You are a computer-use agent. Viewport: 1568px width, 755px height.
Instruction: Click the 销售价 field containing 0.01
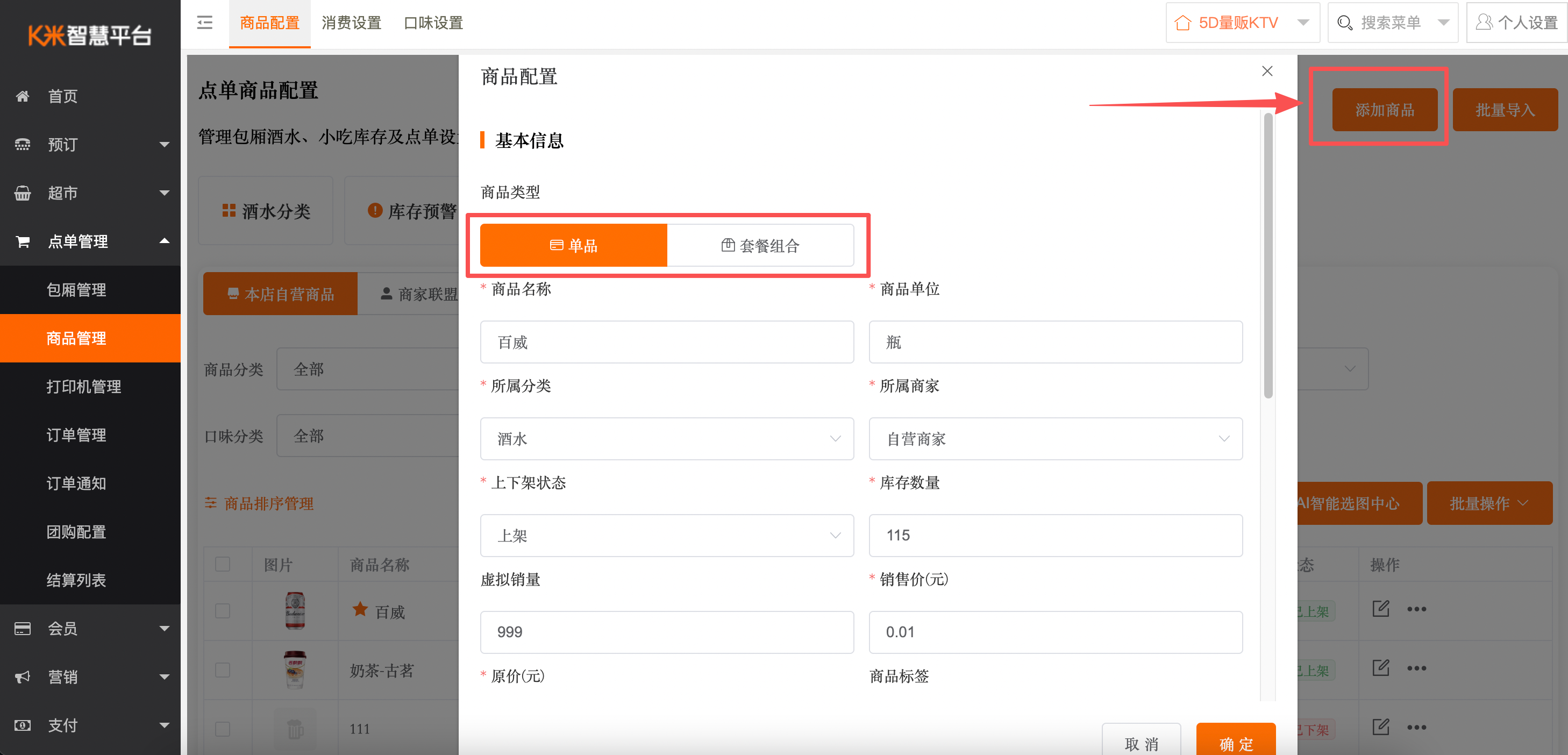tap(1056, 632)
